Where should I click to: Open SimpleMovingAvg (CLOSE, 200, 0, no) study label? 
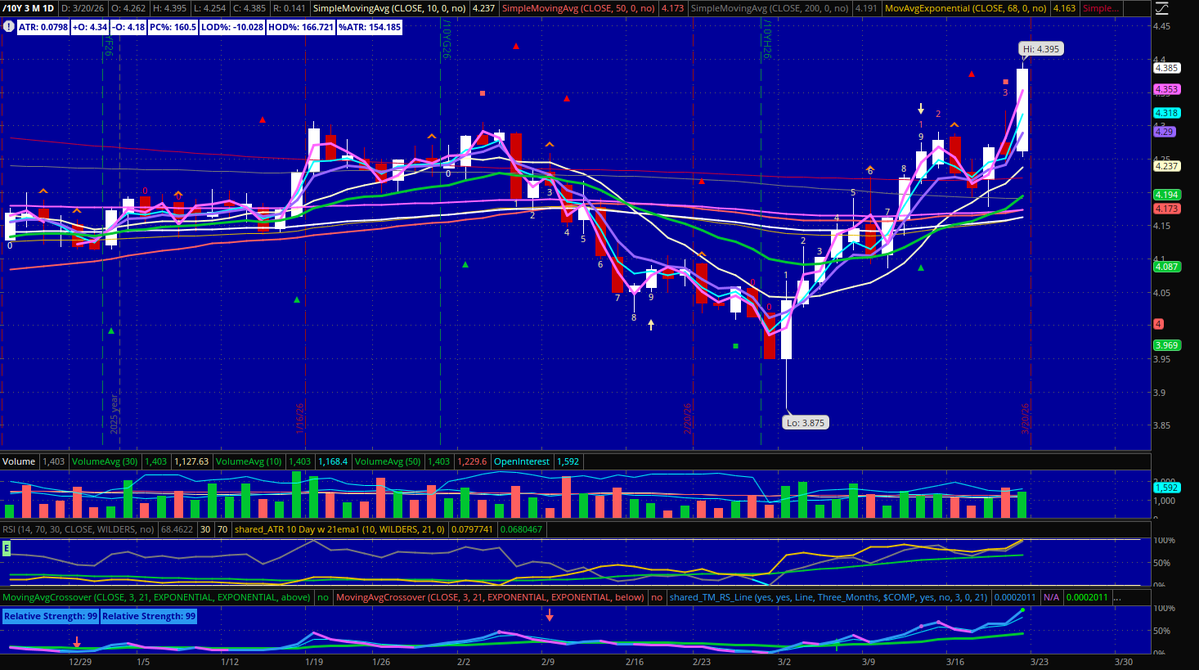click(769, 8)
